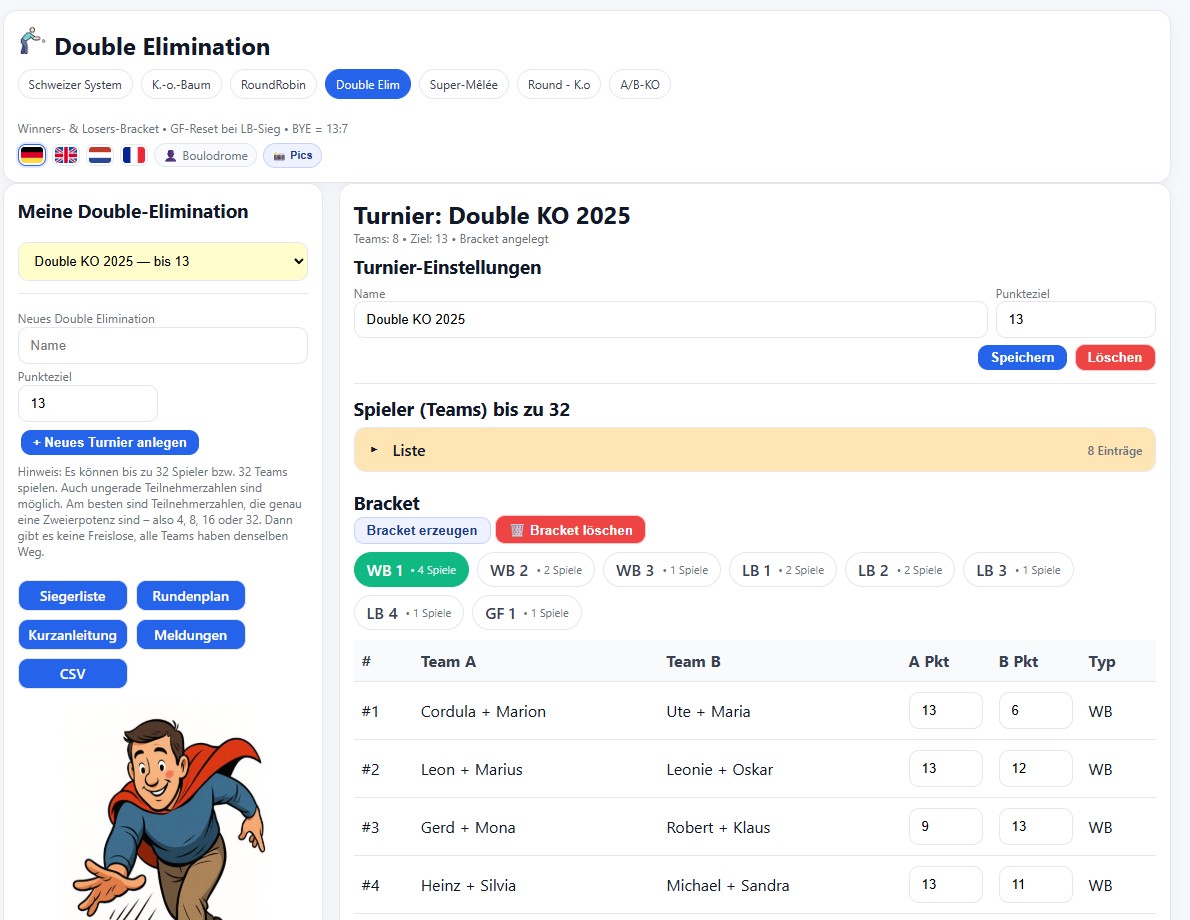The width and height of the screenshot is (1190, 920).
Task: Toggle the Pics camera button
Action: pyautogui.click(x=292, y=156)
